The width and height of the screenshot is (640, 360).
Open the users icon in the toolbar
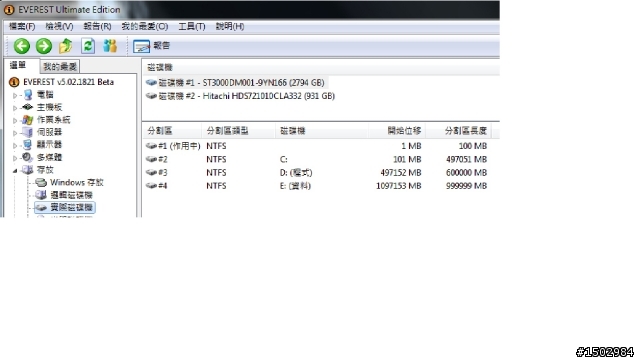point(110,46)
